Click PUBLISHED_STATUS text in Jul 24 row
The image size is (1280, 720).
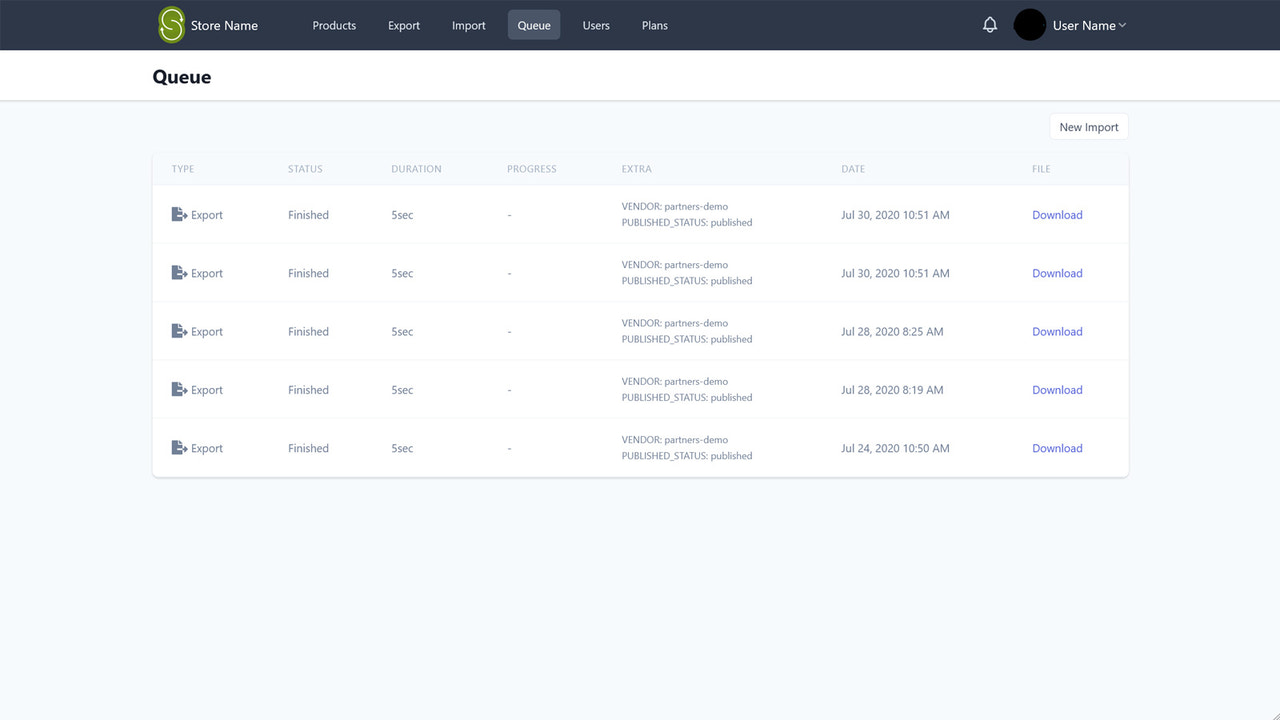[687, 456]
